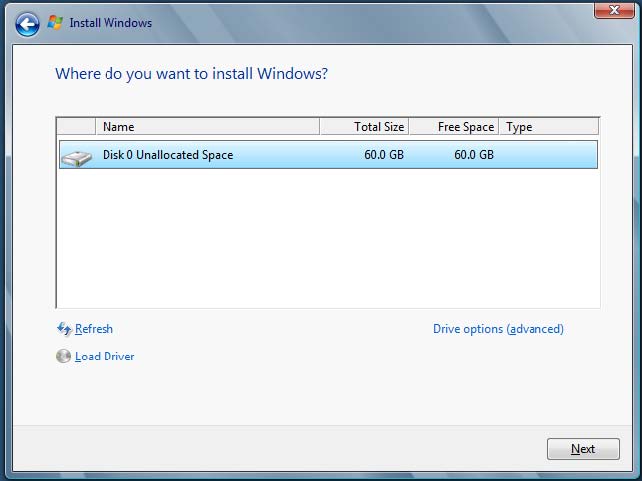Click the Windows flag icon in title bar
The height and width of the screenshot is (481, 642).
(56, 22)
